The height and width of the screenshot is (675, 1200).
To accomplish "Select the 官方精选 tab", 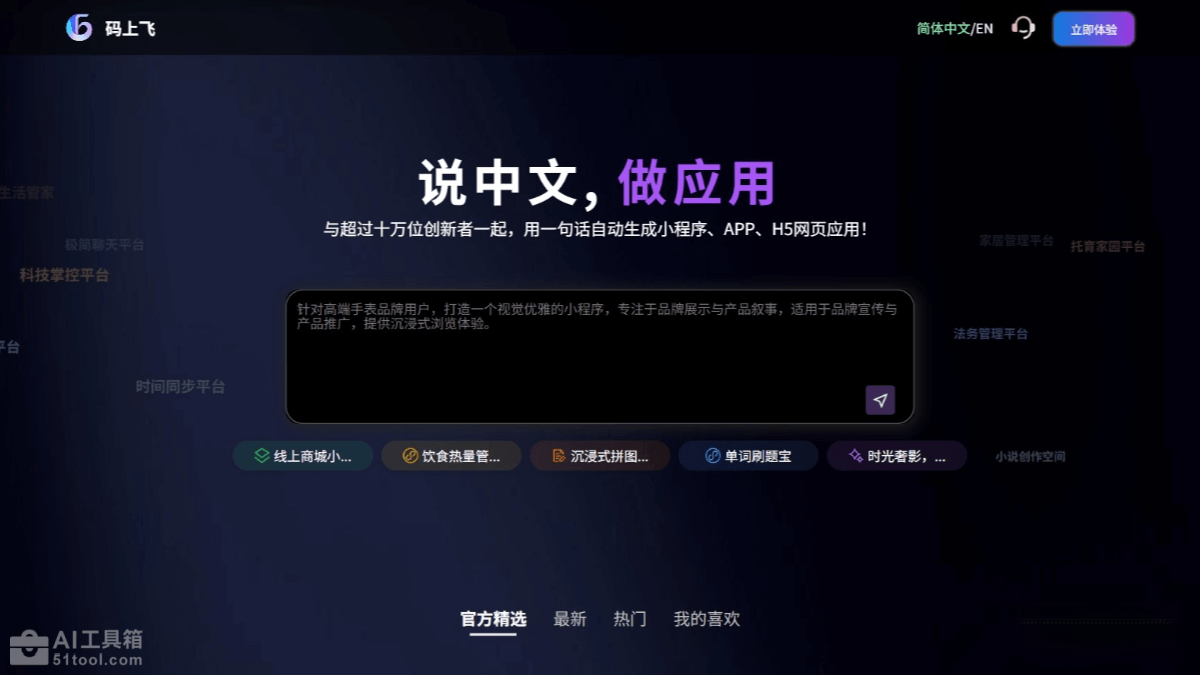I will [493, 619].
